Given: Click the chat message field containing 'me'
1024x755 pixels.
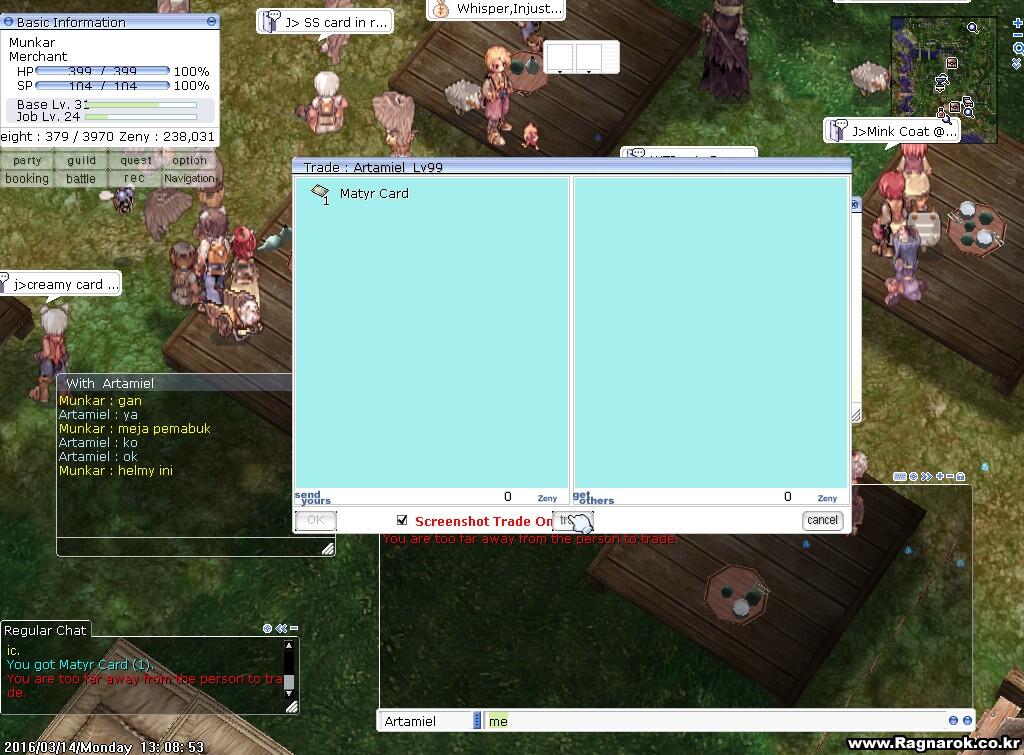Looking at the screenshot, I should [715, 721].
